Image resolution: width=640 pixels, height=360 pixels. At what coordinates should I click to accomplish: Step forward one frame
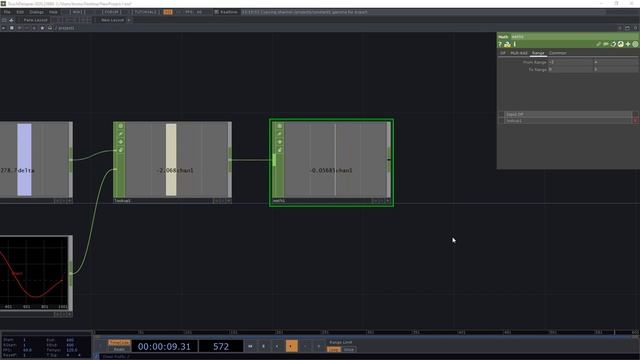click(x=319, y=346)
